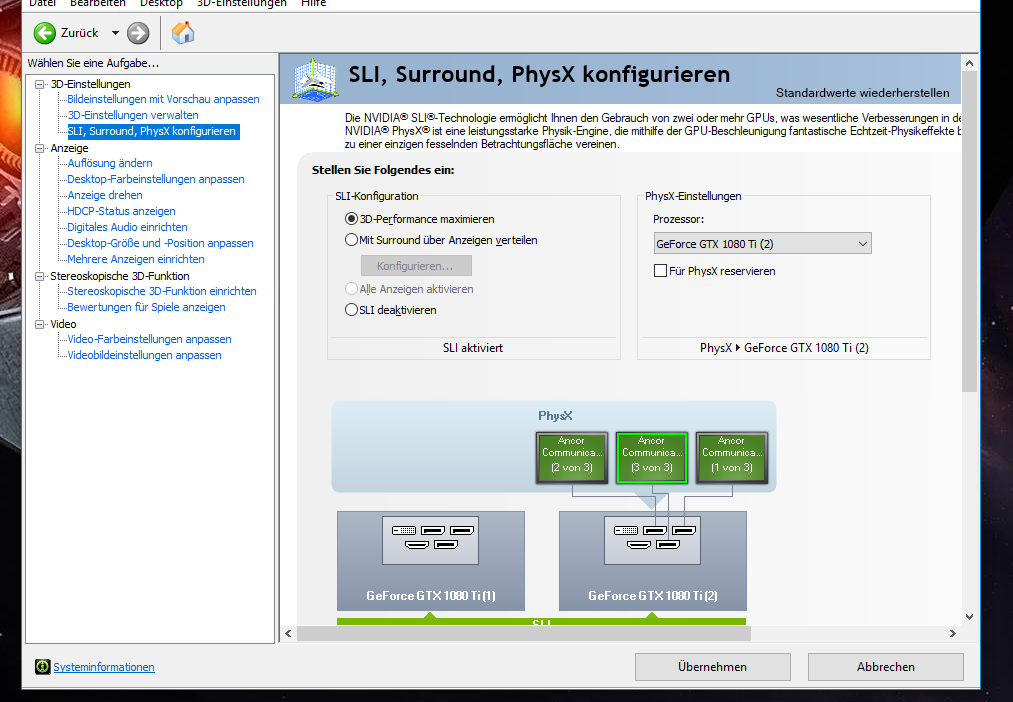Open Digitales Audio einrichten page
This screenshot has width=1013, height=702.
pyautogui.click(x=127, y=227)
